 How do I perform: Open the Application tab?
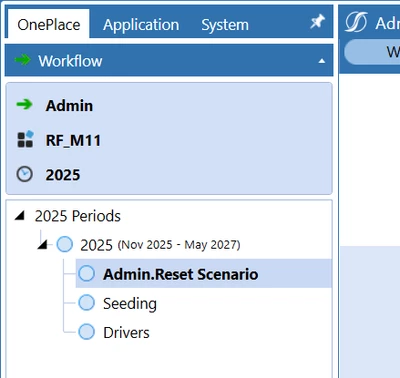click(x=141, y=25)
